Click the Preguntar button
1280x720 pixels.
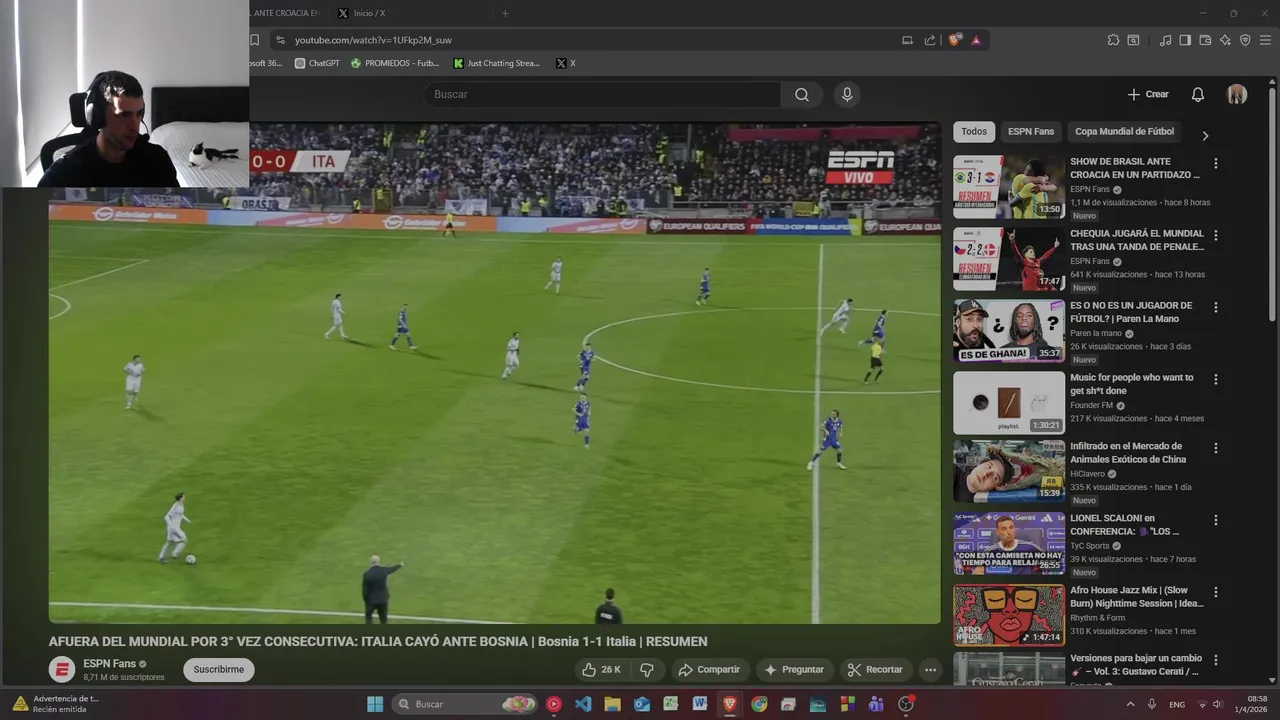pos(794,670)
